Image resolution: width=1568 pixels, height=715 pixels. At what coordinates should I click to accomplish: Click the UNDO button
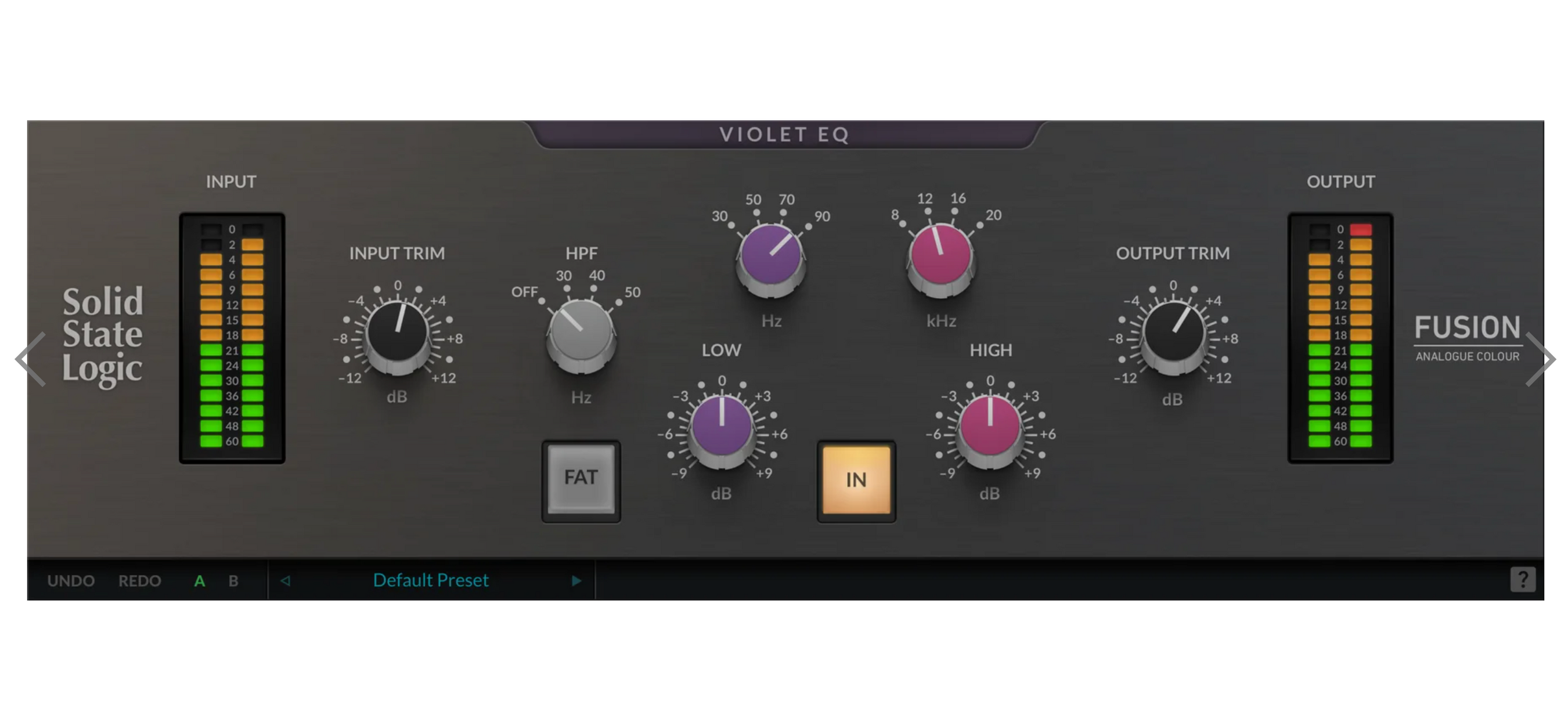(71, 580)
